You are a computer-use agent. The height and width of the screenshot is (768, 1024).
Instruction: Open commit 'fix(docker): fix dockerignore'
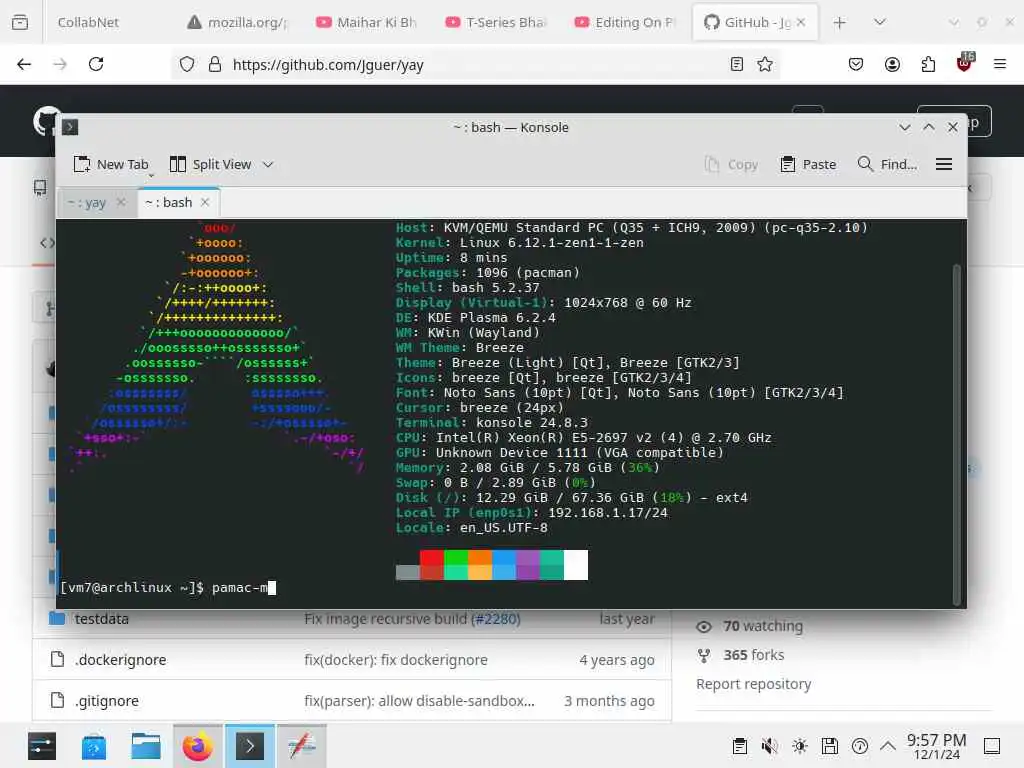[396, 660]
